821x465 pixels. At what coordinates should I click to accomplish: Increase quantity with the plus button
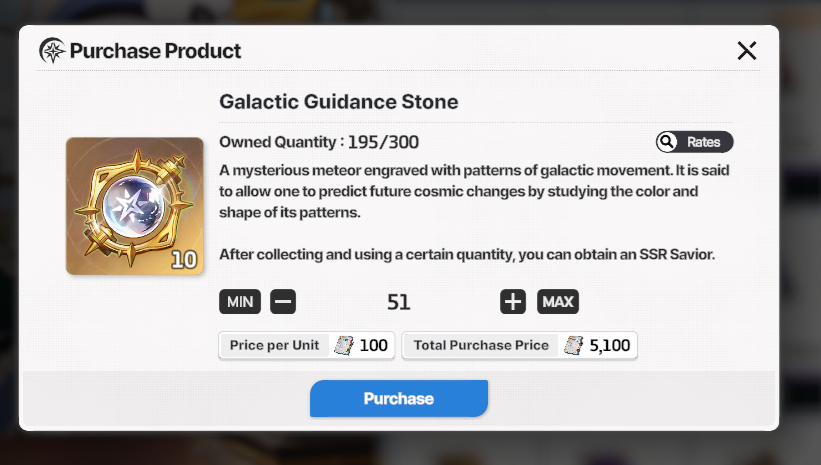[513, 302]
